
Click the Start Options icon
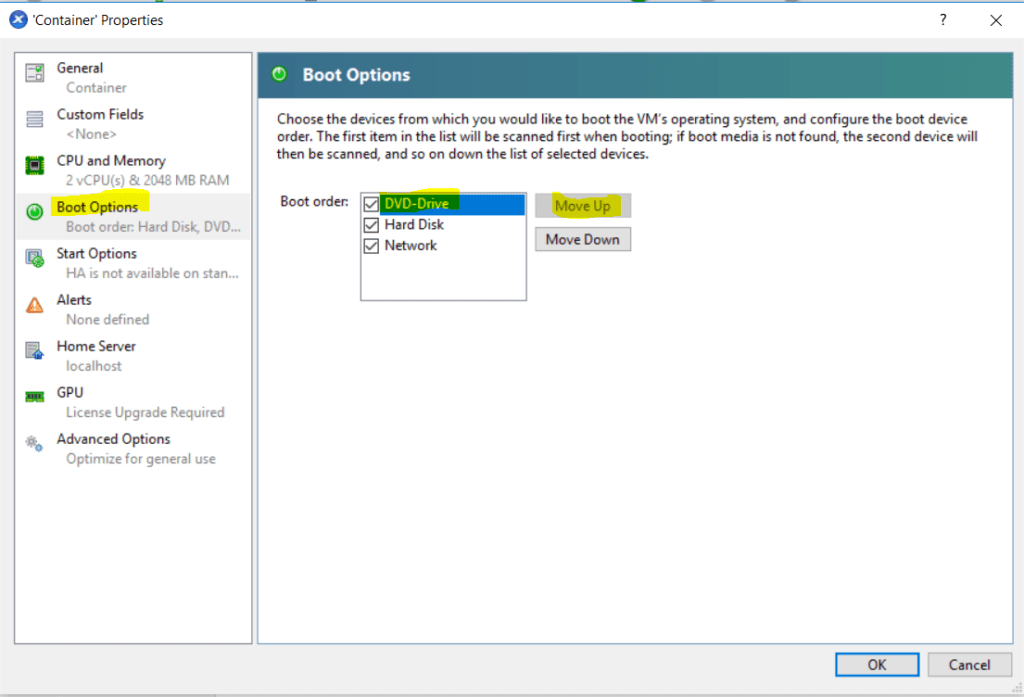coord(32,259)
